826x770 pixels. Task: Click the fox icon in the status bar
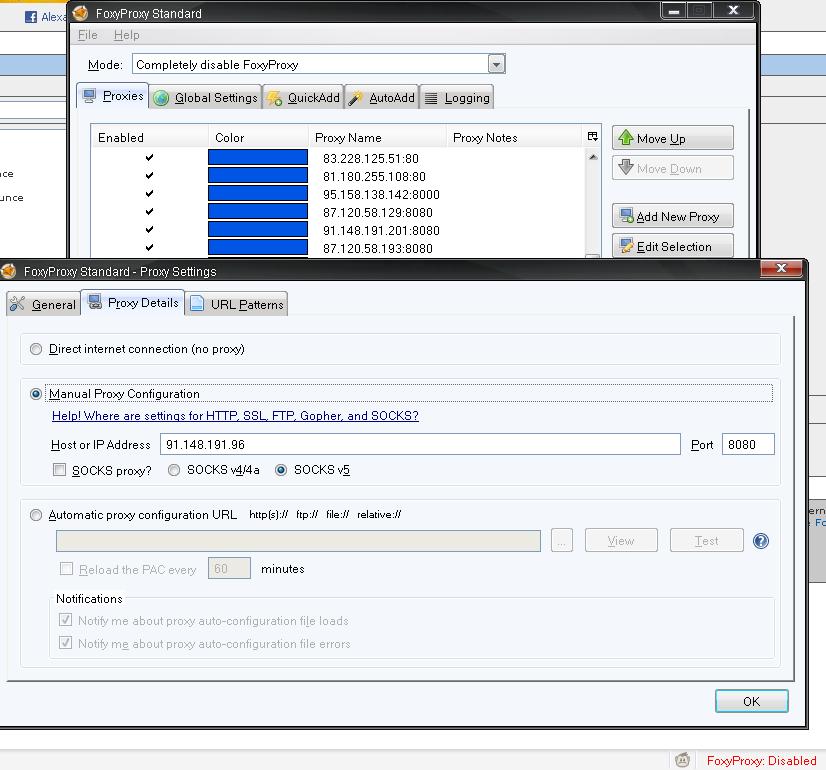(x=683, y=760)
